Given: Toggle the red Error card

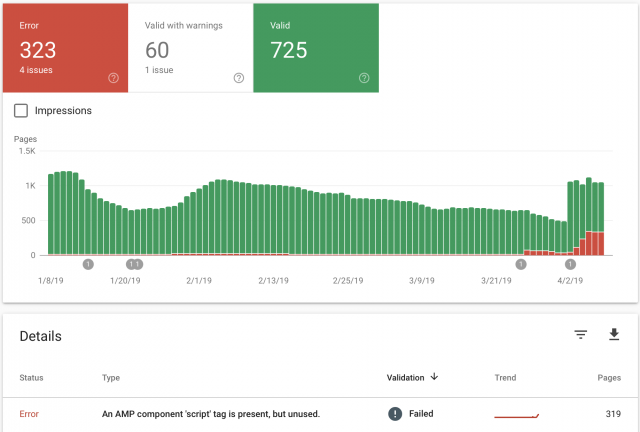Looking at the screenshot, I should pos(65,48).
